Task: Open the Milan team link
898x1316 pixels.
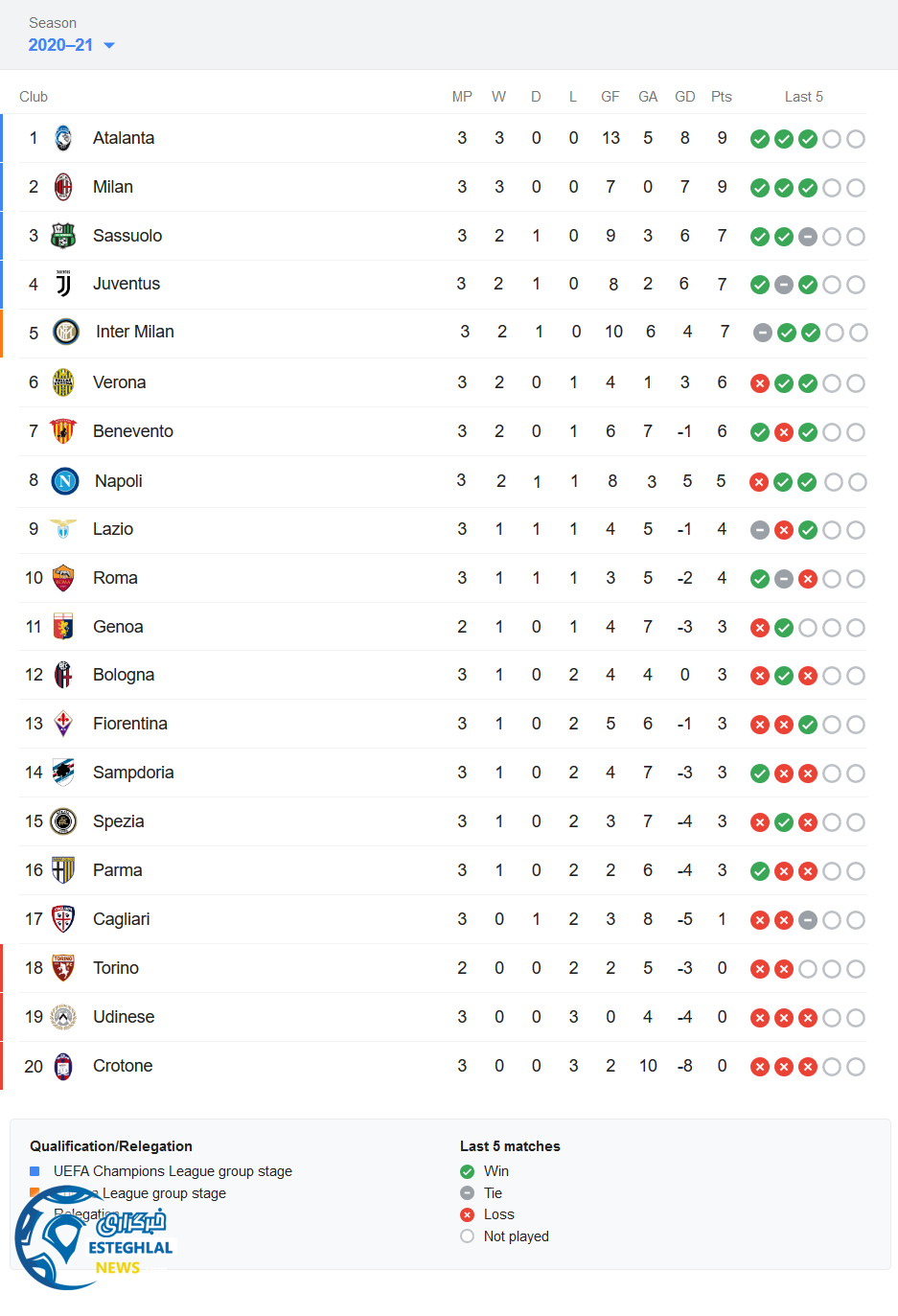Action: 113,187
